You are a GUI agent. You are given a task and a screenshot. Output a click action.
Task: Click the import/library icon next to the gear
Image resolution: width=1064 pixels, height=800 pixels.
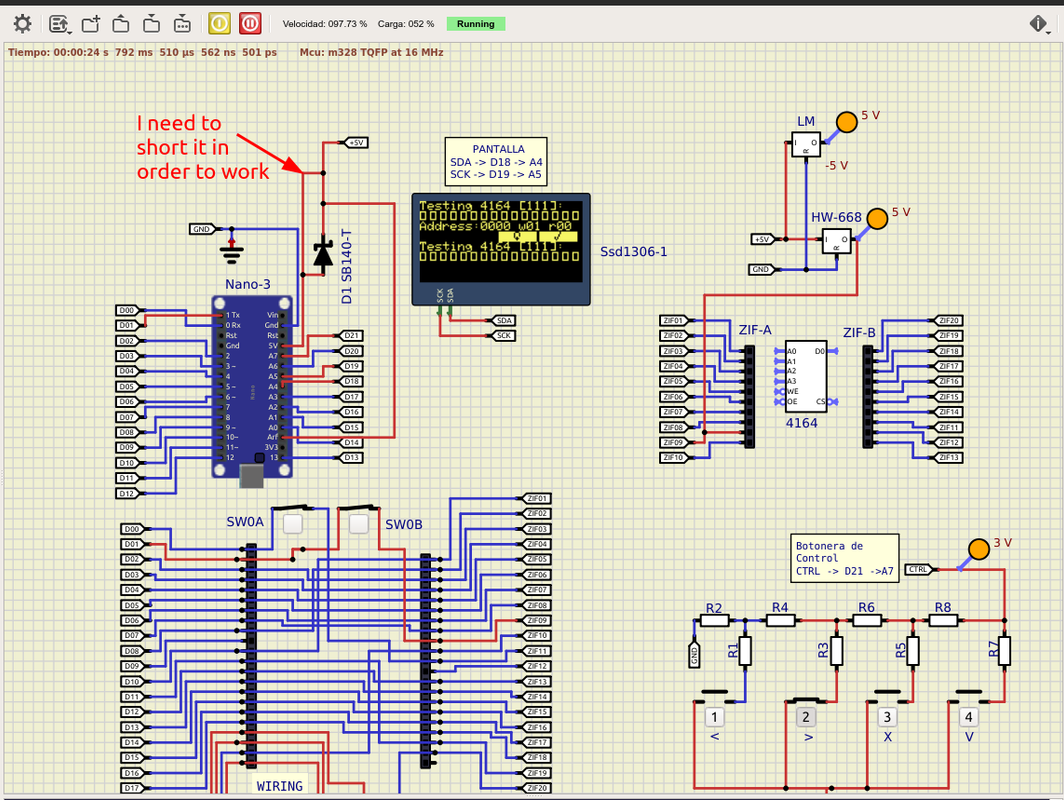pyautogui.click(x=60, y=24)
